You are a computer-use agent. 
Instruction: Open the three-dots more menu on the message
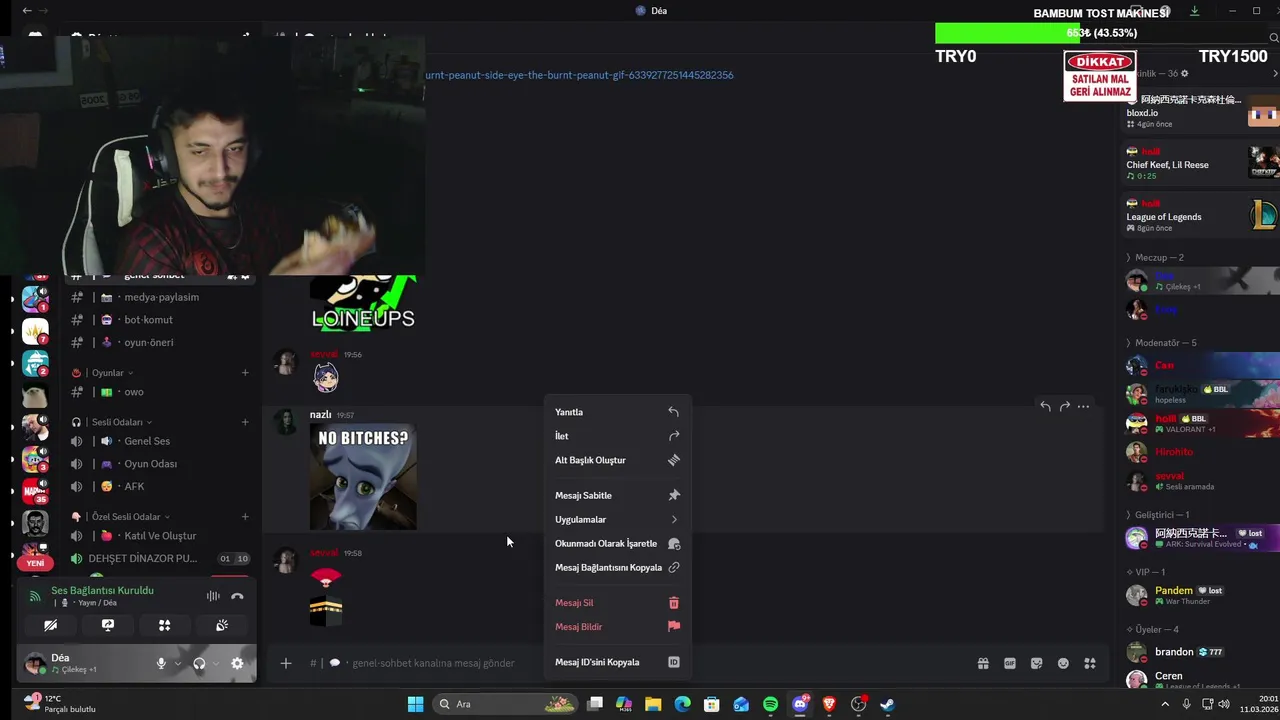pyautogui.click(x=1083, y=406)
